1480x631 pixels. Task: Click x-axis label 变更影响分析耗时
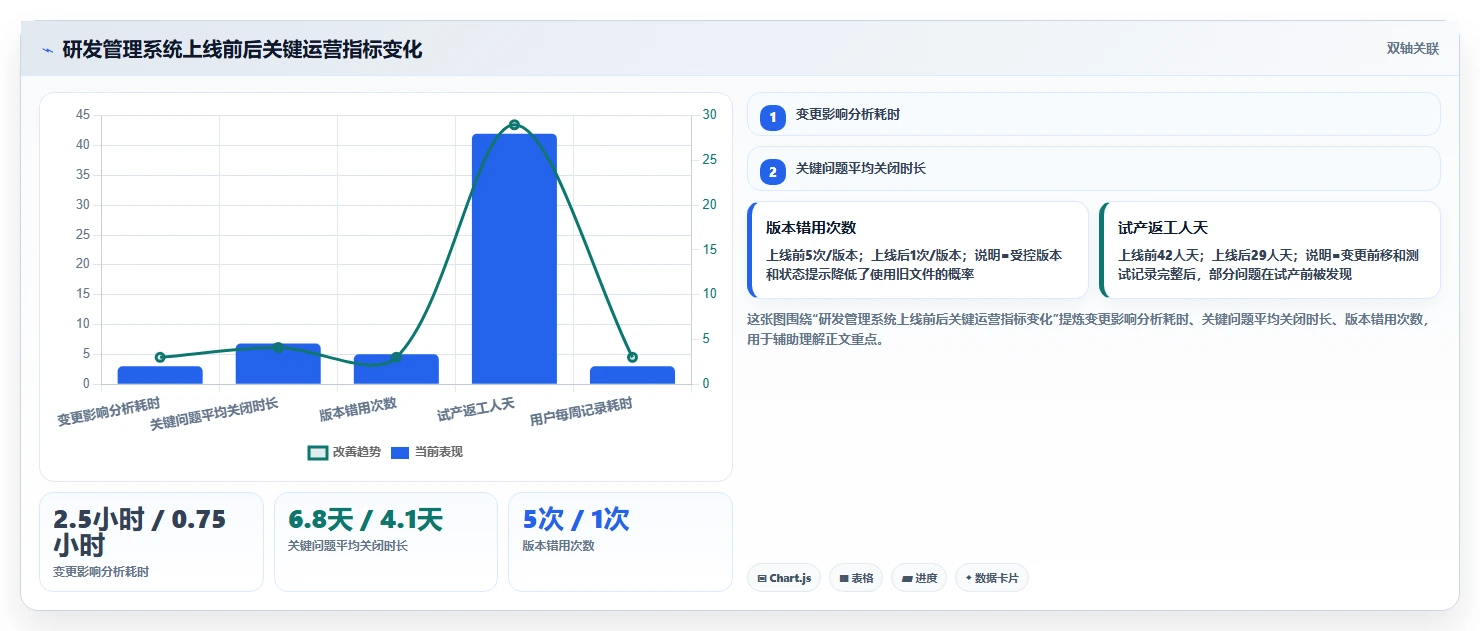tap(109, 412)
